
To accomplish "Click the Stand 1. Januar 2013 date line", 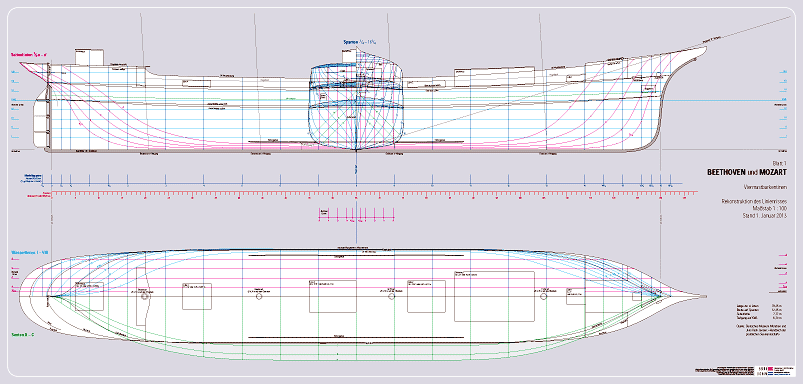I will (x=764, y=216).
